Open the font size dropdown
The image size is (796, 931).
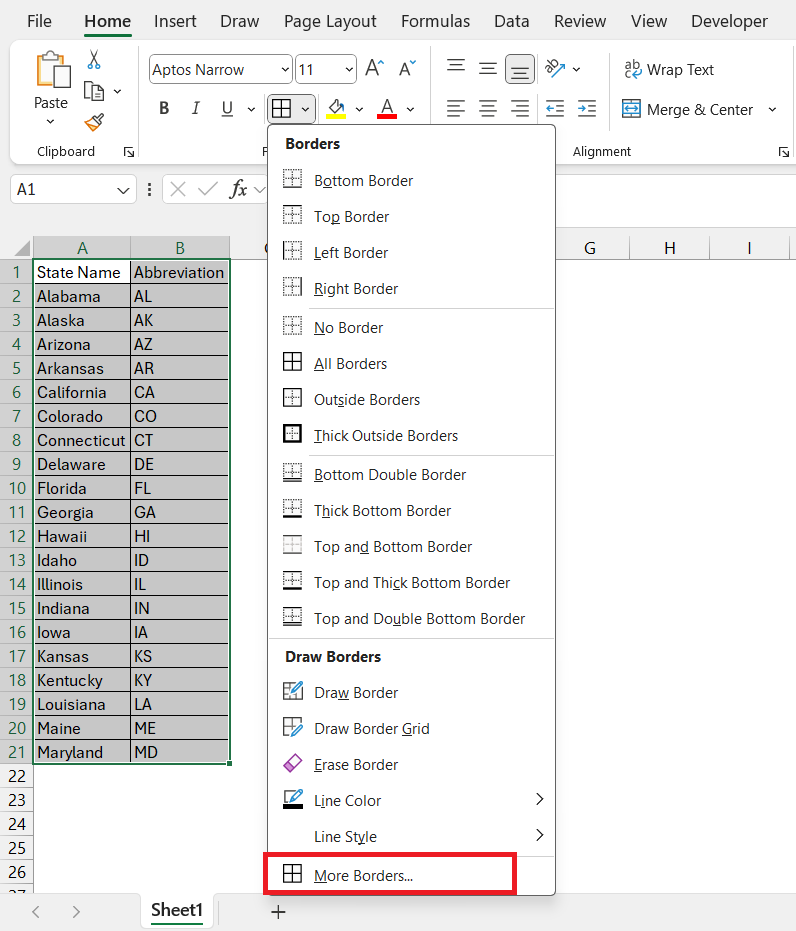(349, 69)
